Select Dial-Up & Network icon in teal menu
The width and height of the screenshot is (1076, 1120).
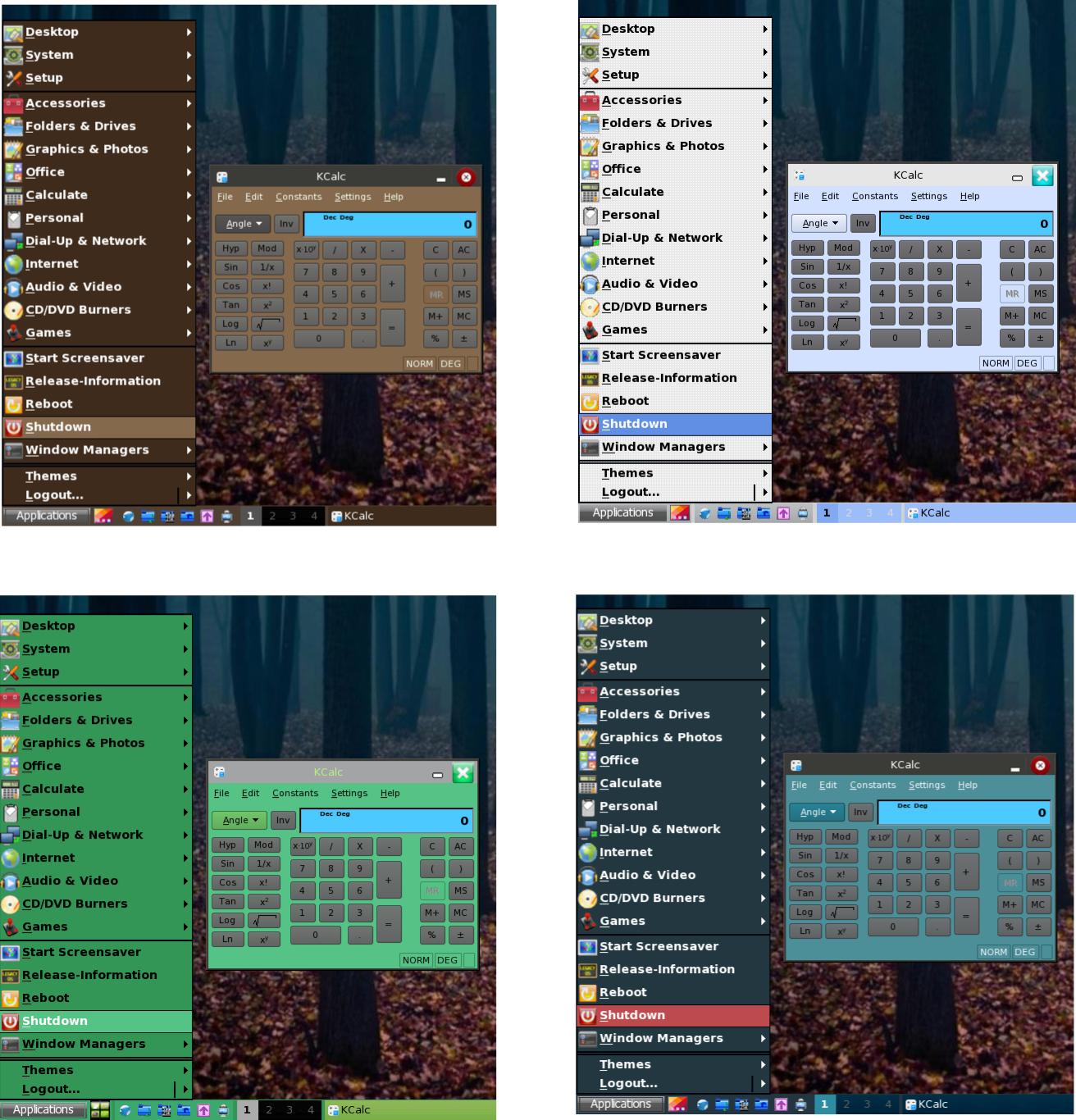pyautogui.click(x=587, y=830)
